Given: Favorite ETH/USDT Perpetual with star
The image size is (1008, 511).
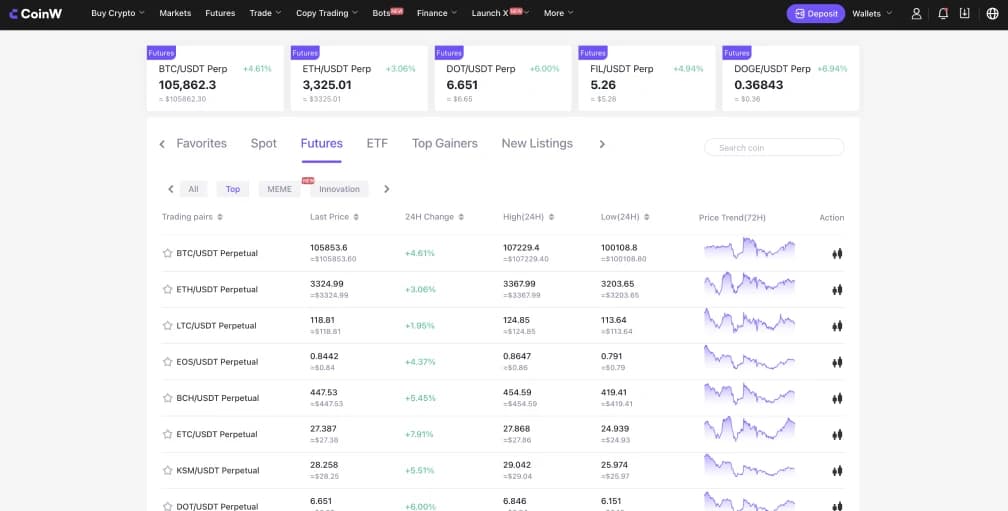Looking at the screenshot, I should tap(167, 289).
